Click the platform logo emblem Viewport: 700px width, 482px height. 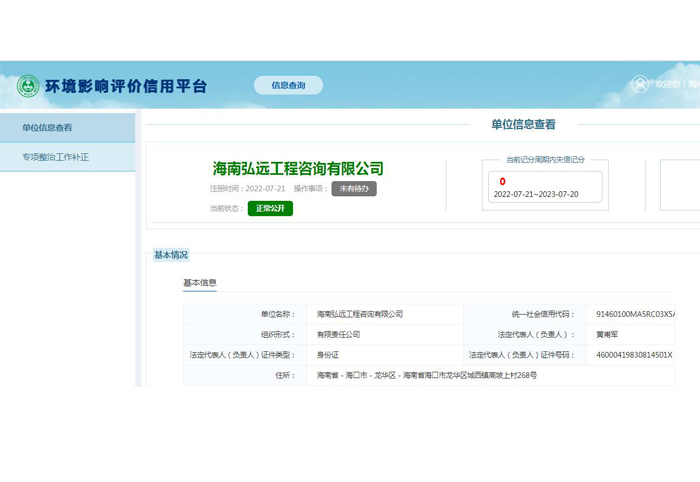[28, 86]
